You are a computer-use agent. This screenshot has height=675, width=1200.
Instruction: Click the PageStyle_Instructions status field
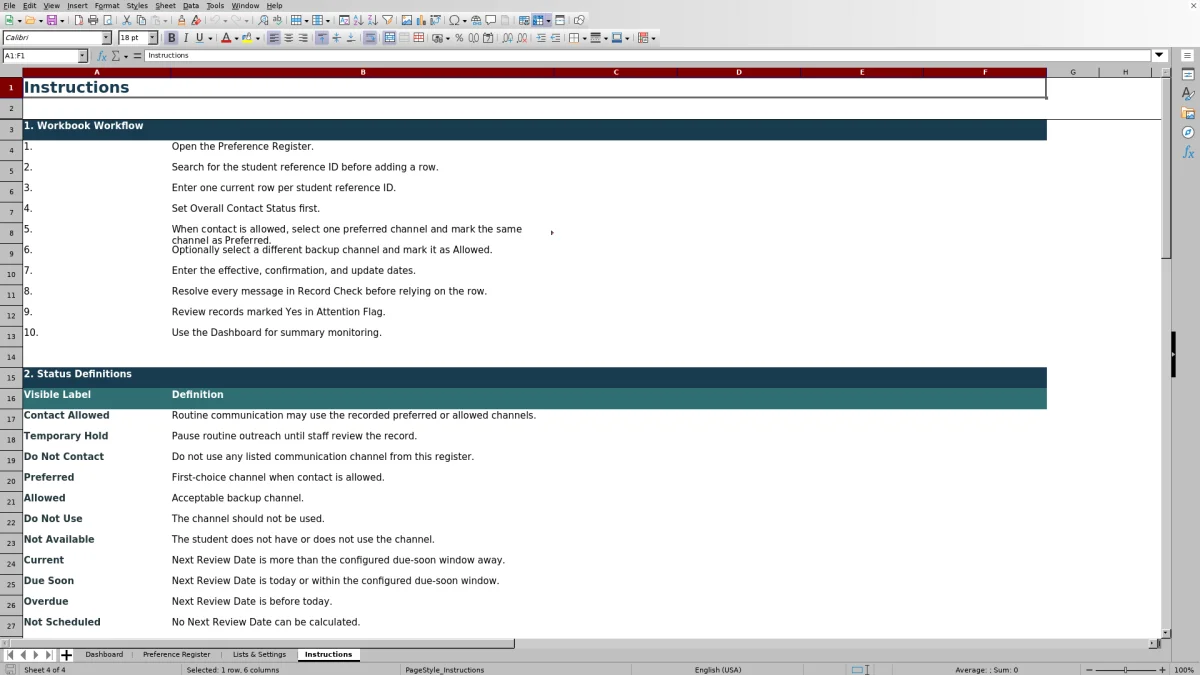[444, 670]
